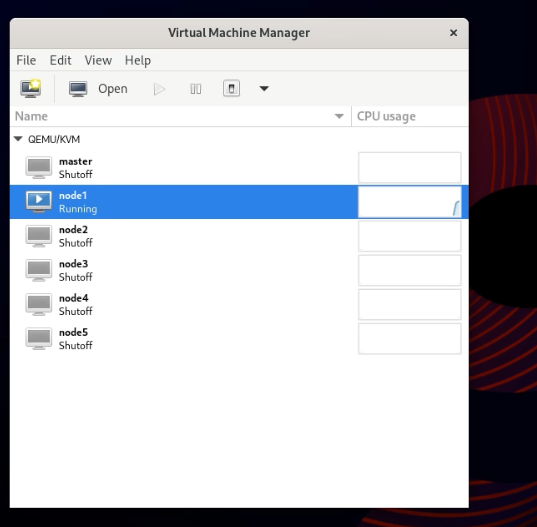Click the Open console monitor icon

(x=78, y=89)
